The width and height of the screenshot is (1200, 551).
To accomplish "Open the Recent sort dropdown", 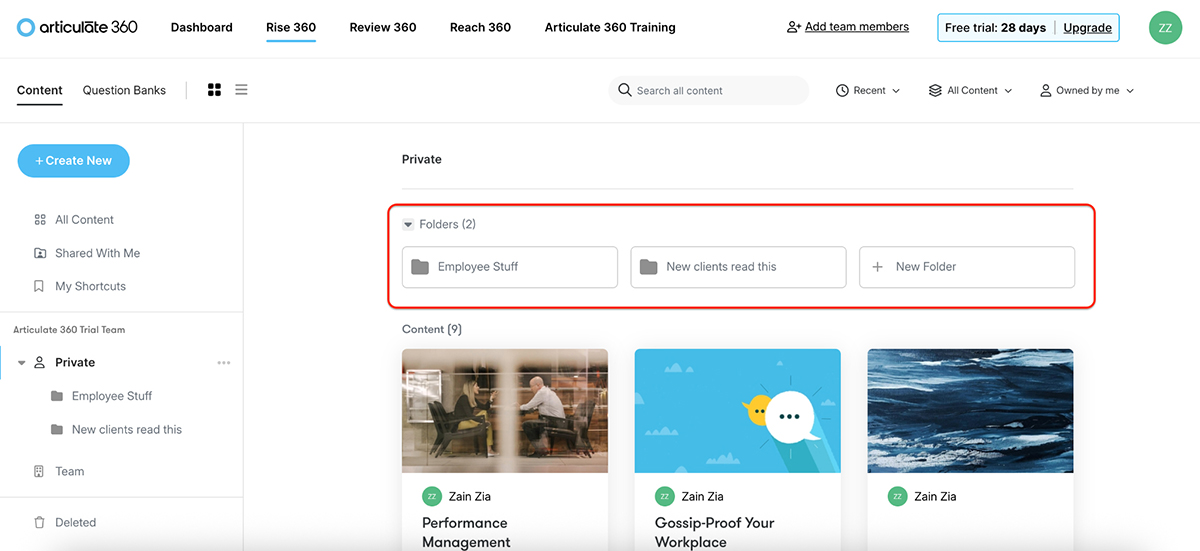I will 867,90.
